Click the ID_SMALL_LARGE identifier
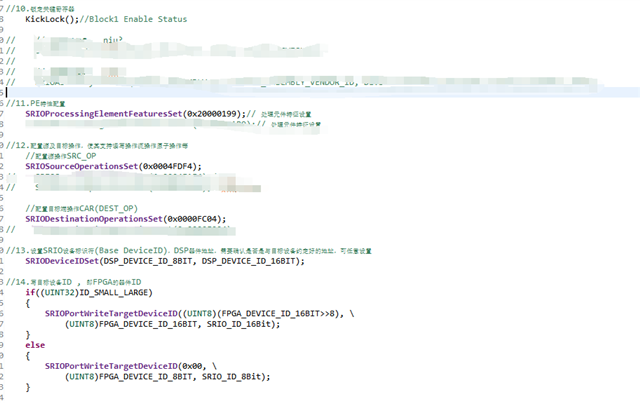This screenshot has height=403, width=640. [113, 293]
